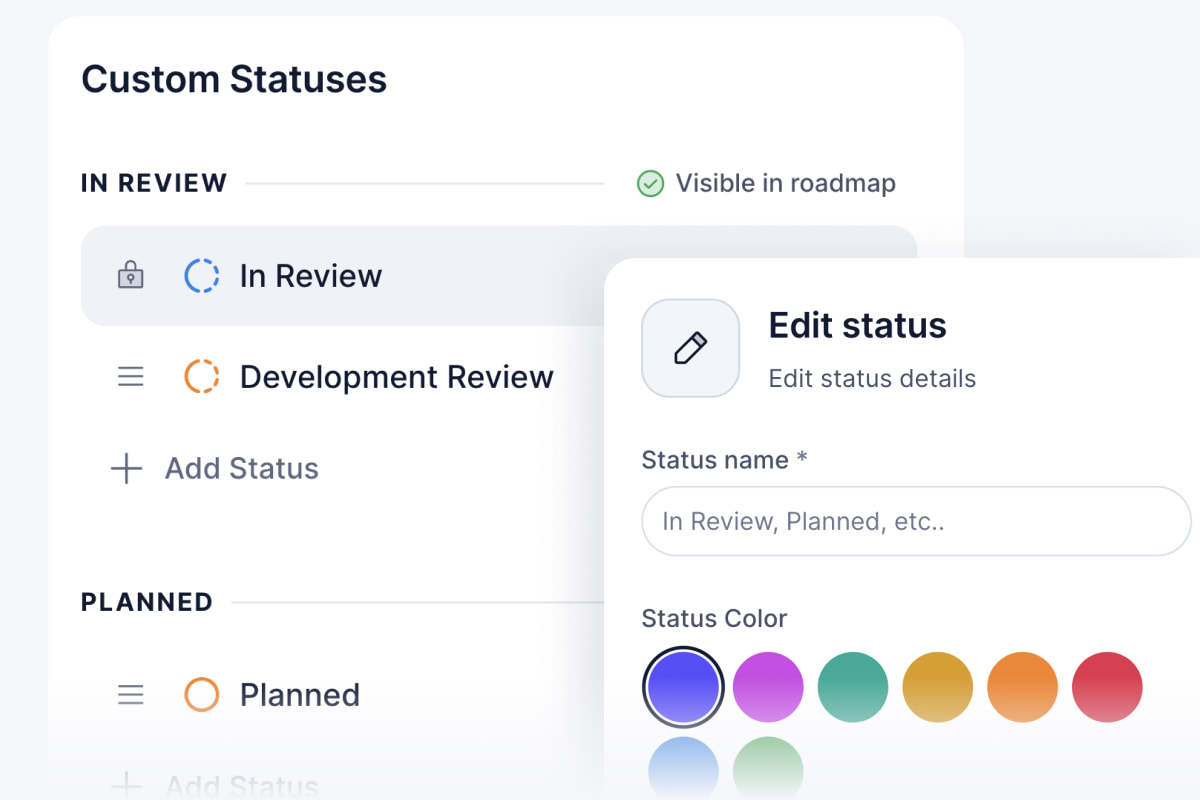
Task: Click the Planned row drag handle icon
Action: tap(131, 695)
